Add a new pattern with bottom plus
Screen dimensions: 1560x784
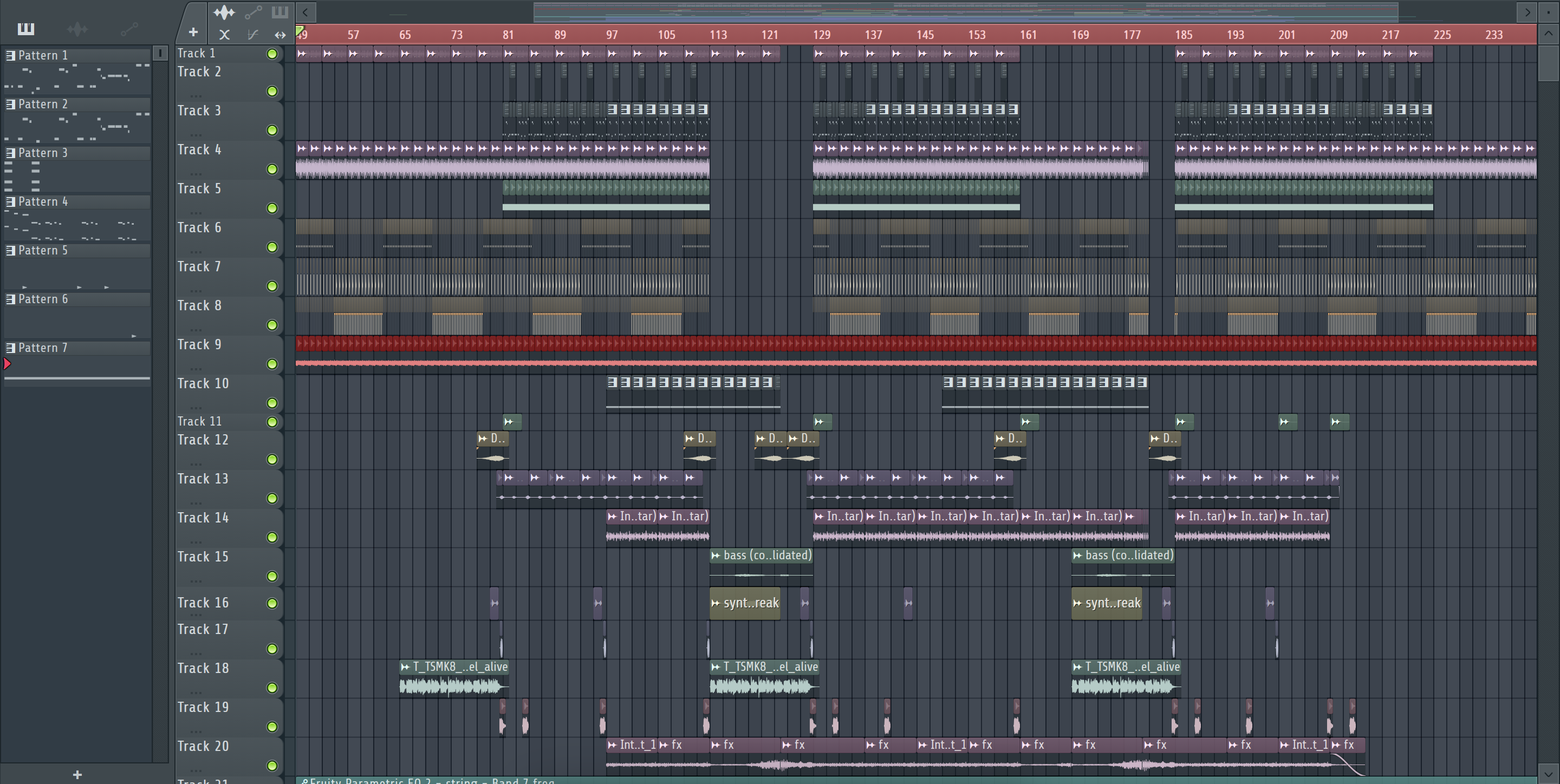[x=77, y=774]
